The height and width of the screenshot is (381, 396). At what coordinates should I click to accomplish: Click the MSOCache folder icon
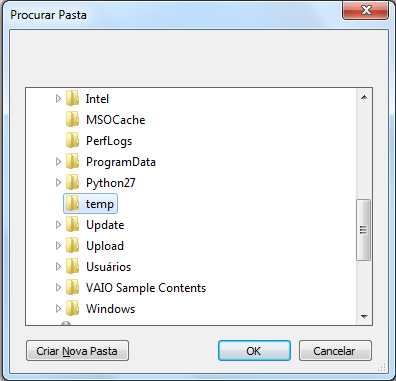coord(72,119)
